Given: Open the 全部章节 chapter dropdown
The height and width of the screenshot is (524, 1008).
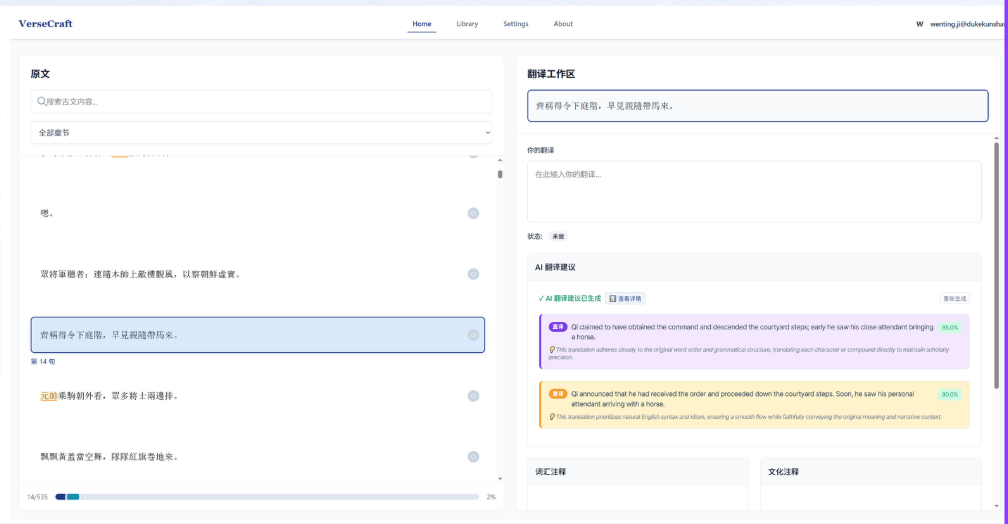Looking at the screenshot, I should click(x=261, y=132).
